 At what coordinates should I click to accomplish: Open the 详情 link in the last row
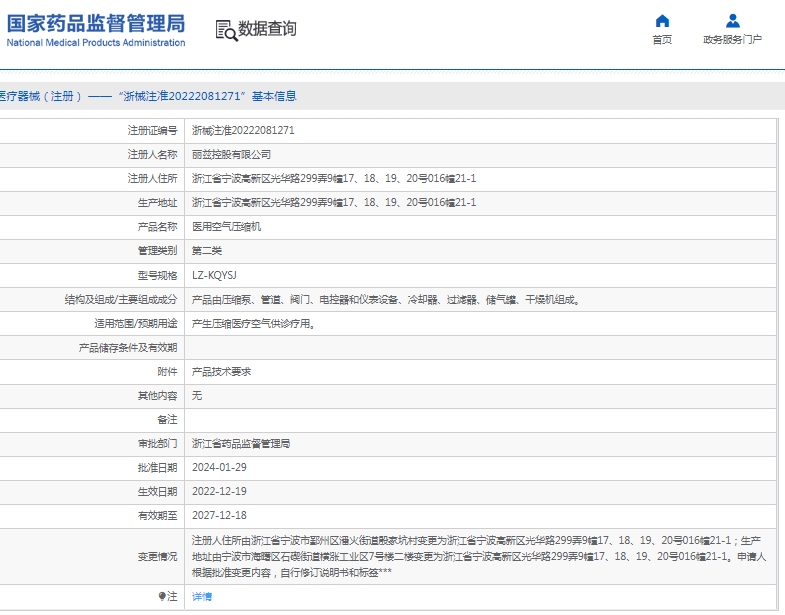pyautogui.click(x=202, y=596)
